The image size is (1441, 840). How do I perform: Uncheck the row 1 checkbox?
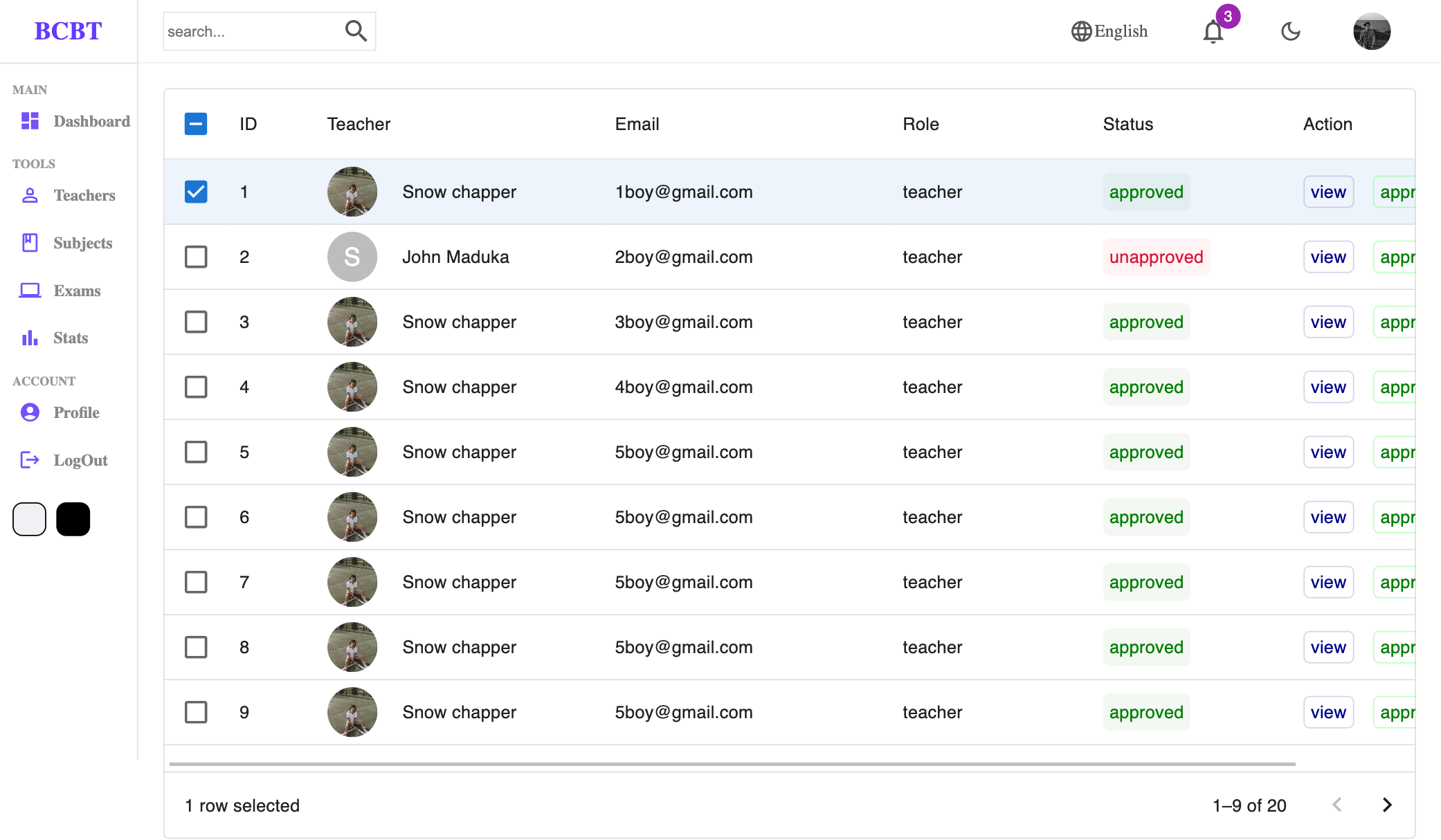coord(196,192)
